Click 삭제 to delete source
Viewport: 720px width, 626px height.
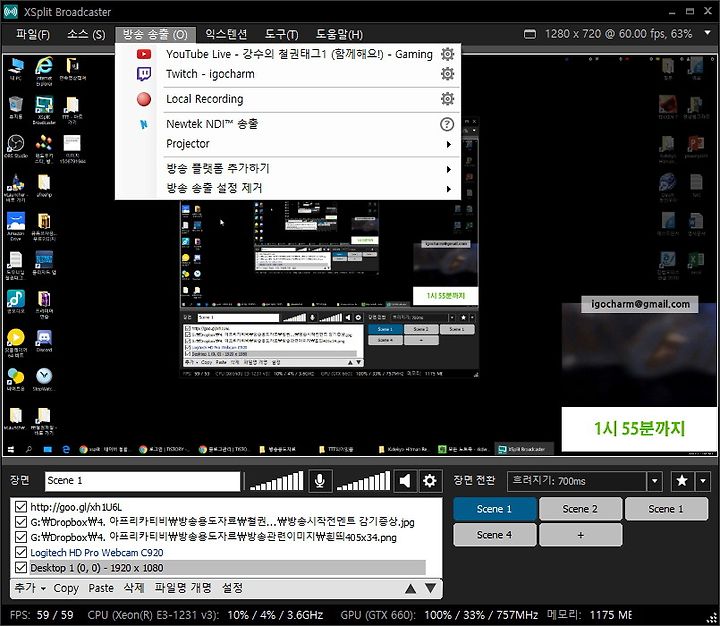click(x=134, y=588)
